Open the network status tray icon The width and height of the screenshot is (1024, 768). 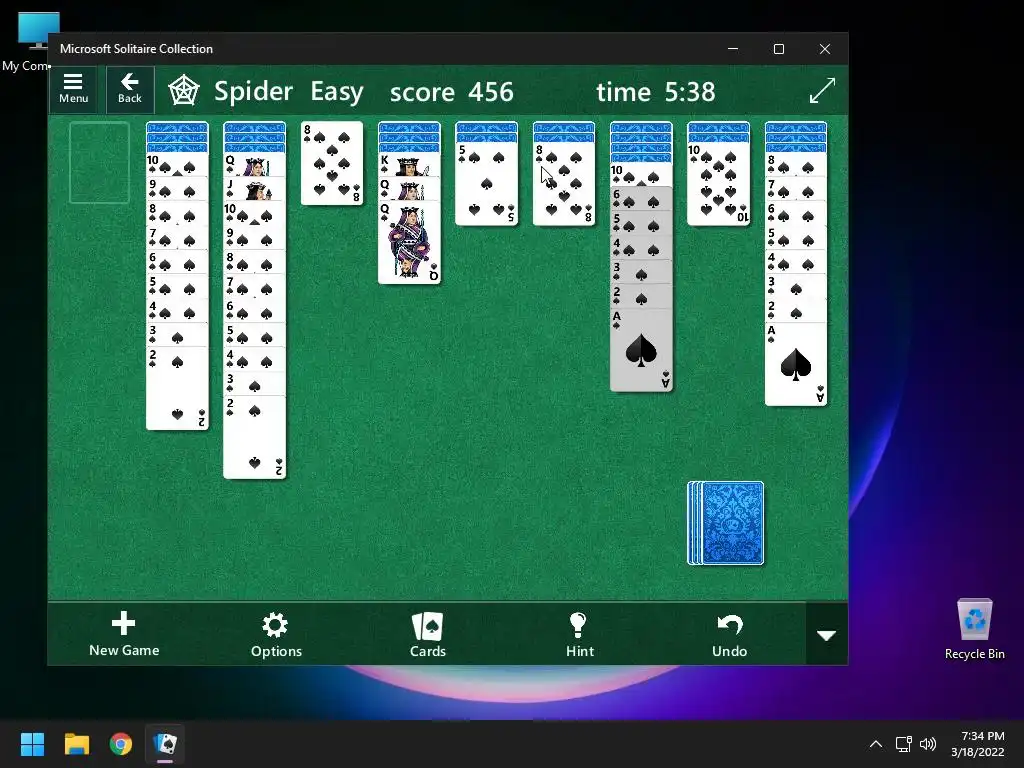click(904, 744)
